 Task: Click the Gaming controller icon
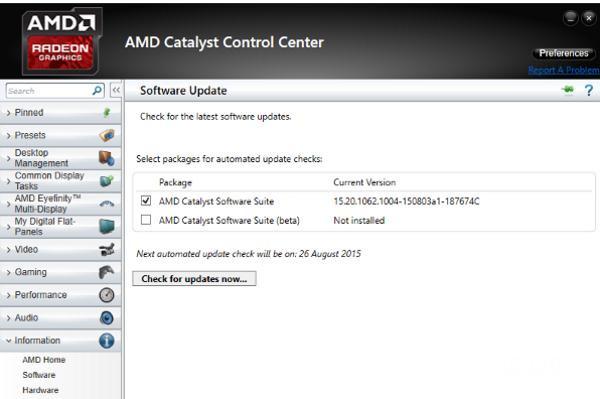click(106, 272)
